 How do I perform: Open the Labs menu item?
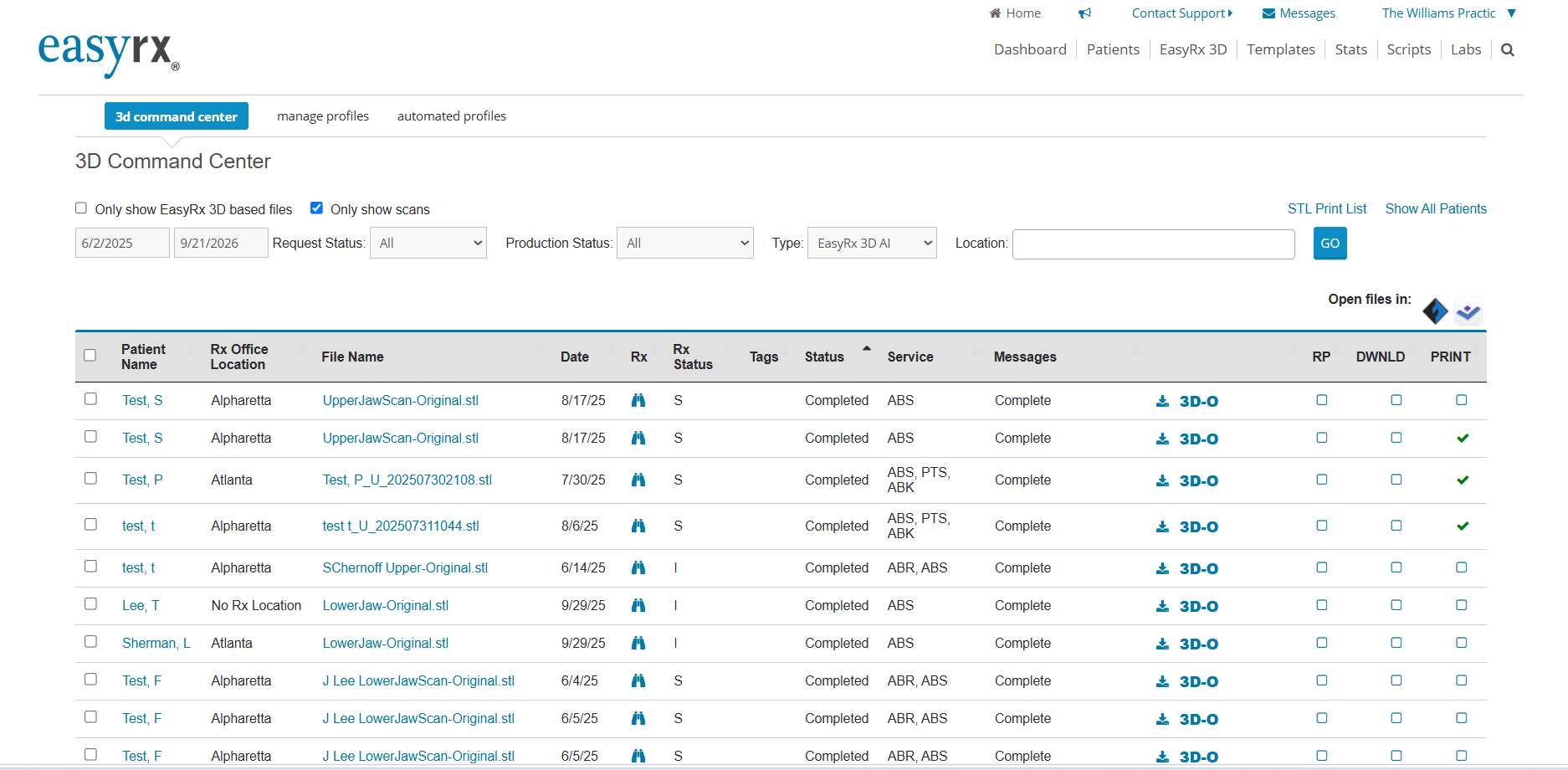coord(1466,50)
